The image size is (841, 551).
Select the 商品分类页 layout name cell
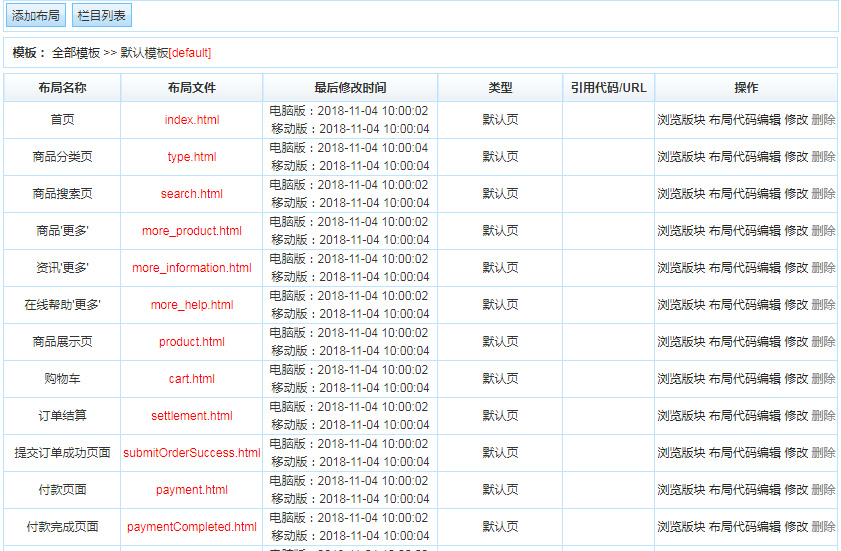(x=62, y=157)
